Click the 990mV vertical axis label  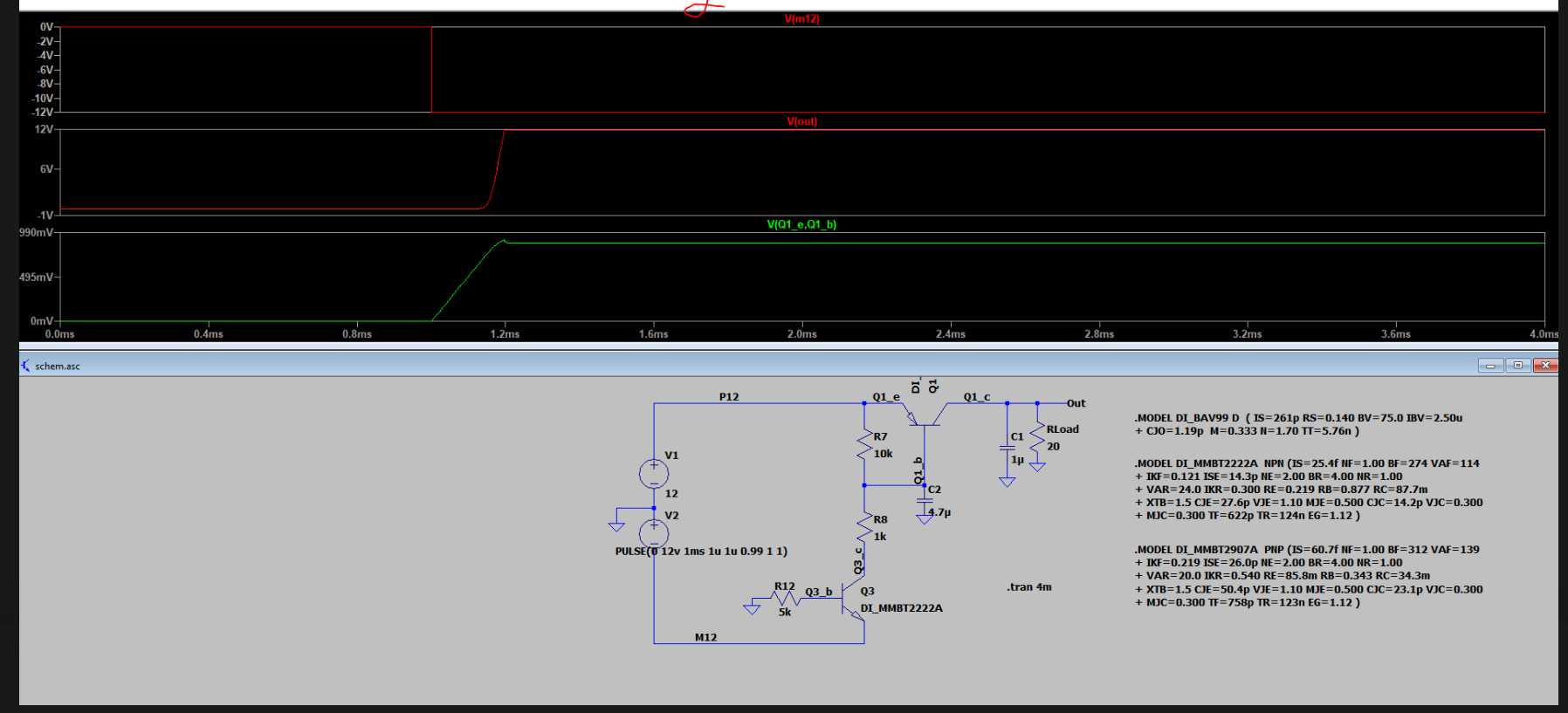(x=36, y=233)
